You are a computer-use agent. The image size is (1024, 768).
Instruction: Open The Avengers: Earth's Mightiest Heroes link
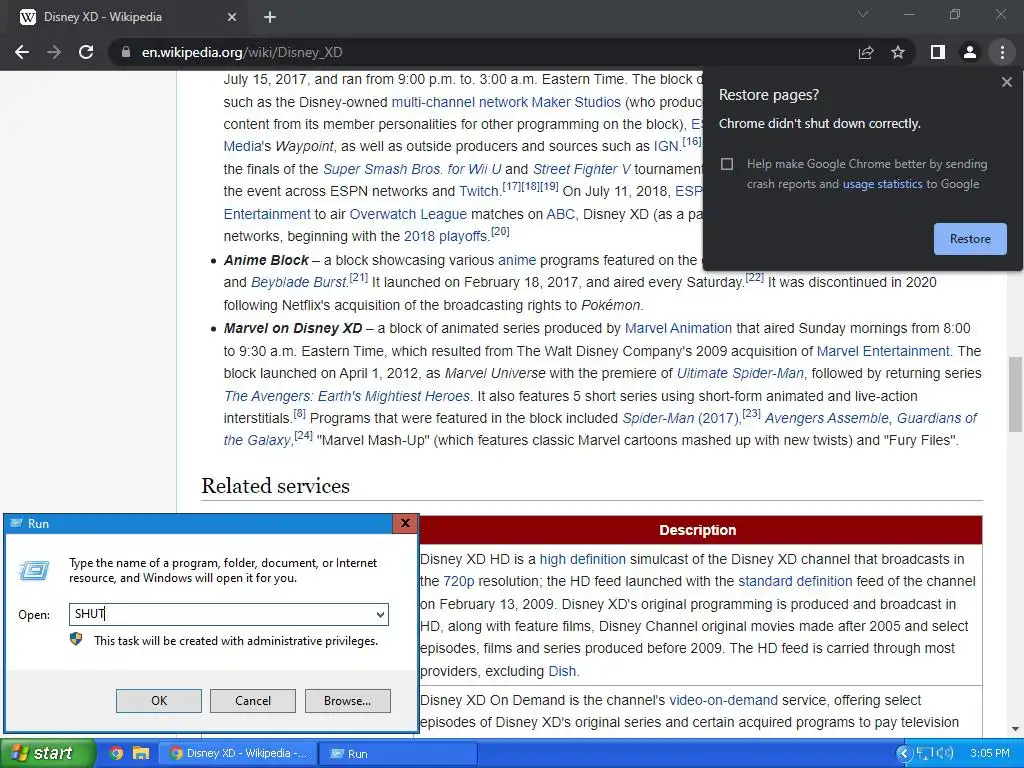pyautogui.click(x=347, y=396)
